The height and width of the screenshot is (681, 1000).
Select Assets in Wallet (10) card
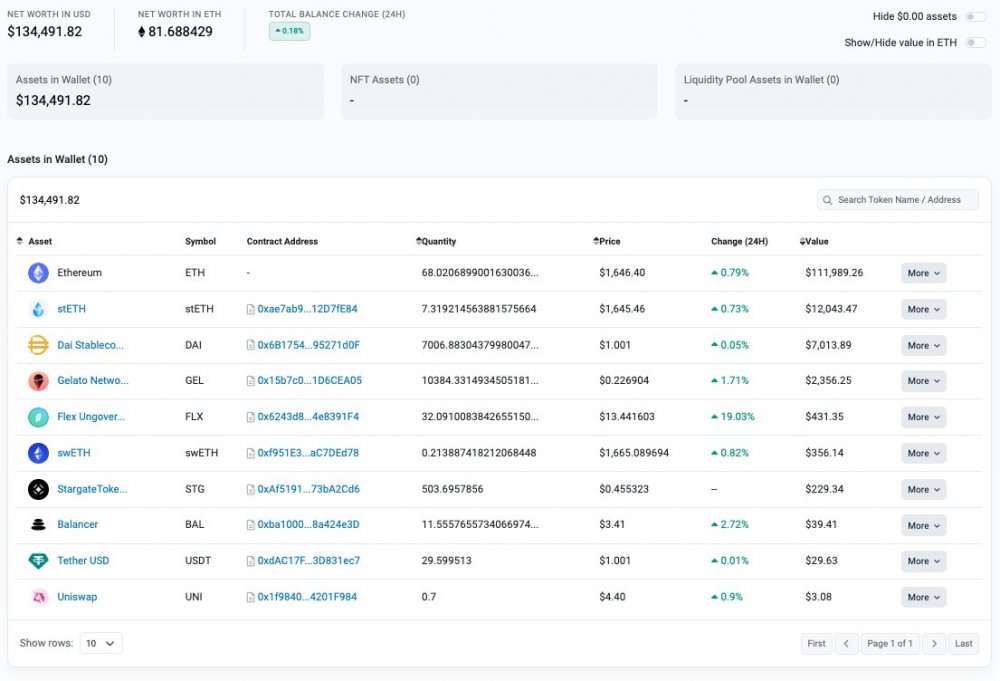click(165, 91)
